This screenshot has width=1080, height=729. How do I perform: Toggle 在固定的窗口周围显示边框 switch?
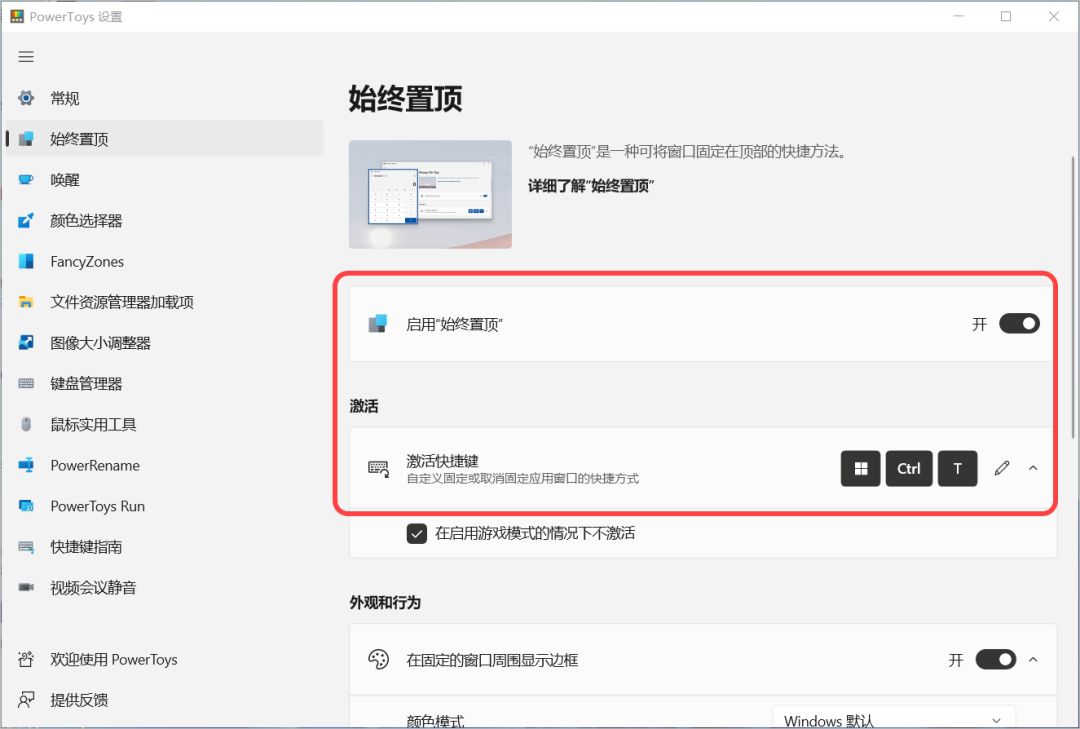click(x=996, y=660)
